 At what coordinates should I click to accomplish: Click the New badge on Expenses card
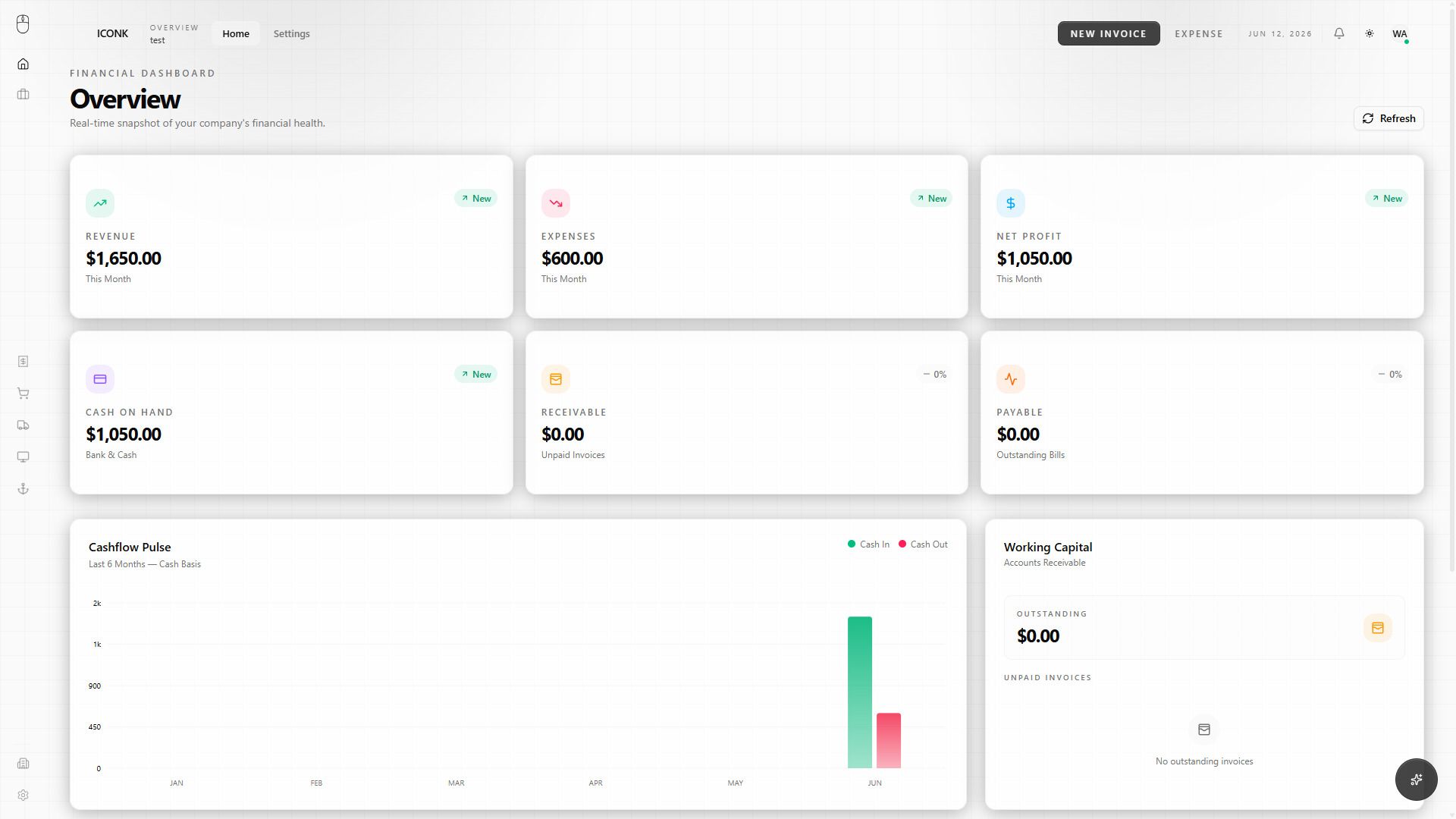coord(931,199)
